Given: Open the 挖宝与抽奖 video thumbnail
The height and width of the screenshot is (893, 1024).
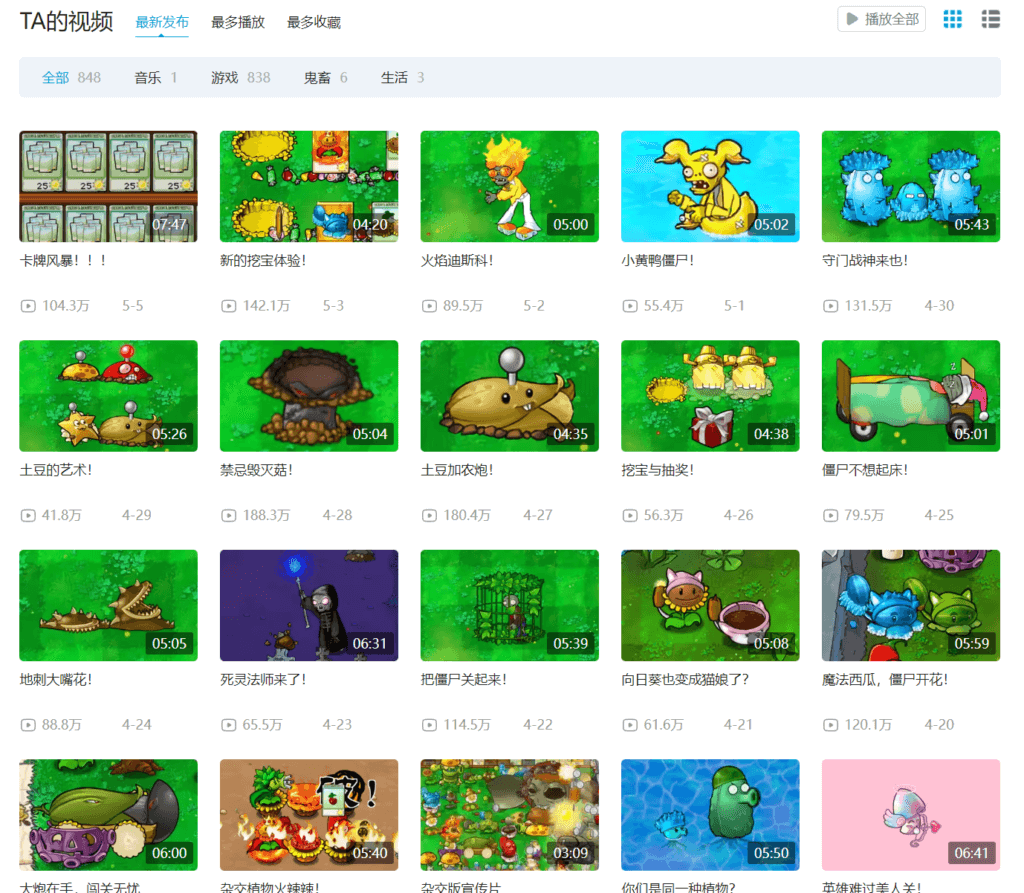Looking at the screenshot, I should [x=710, y=396].
